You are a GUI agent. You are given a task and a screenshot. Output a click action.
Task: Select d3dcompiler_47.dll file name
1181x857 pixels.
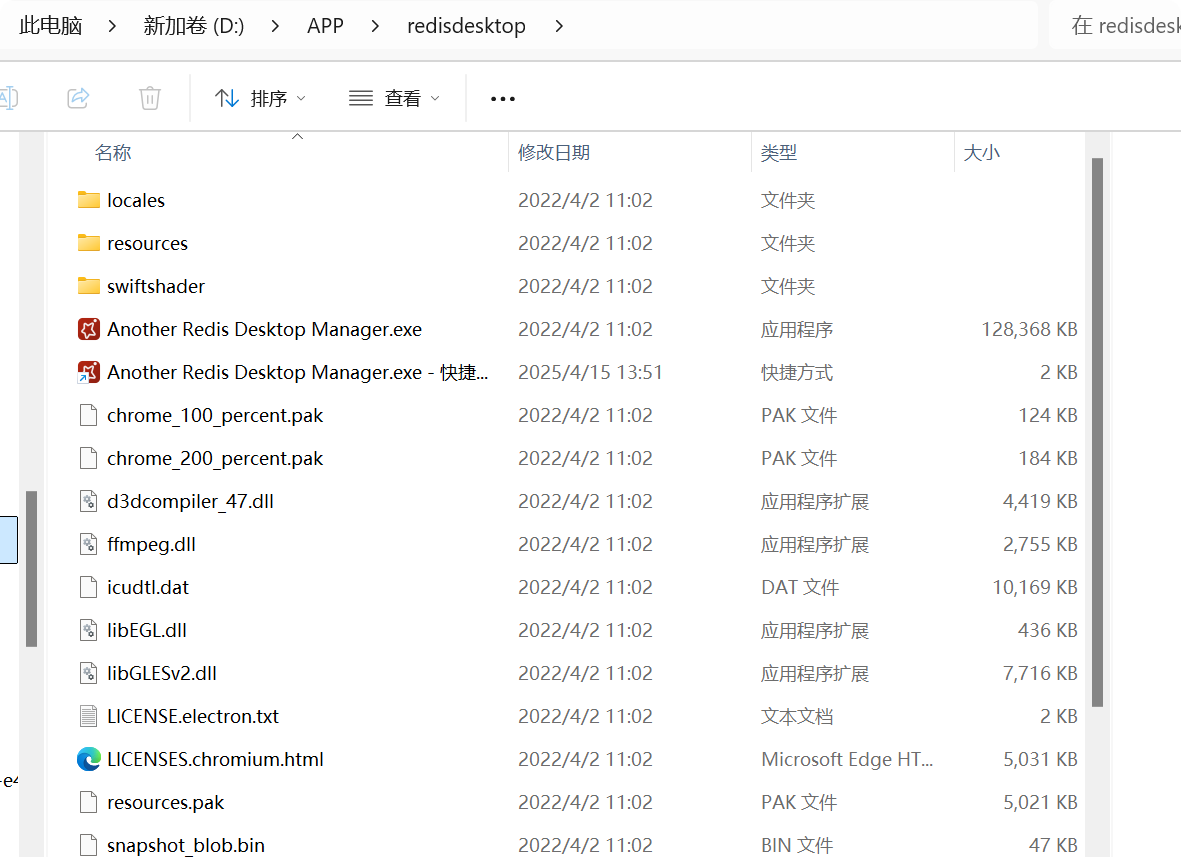pyautogui.click(x=191, y=501)
